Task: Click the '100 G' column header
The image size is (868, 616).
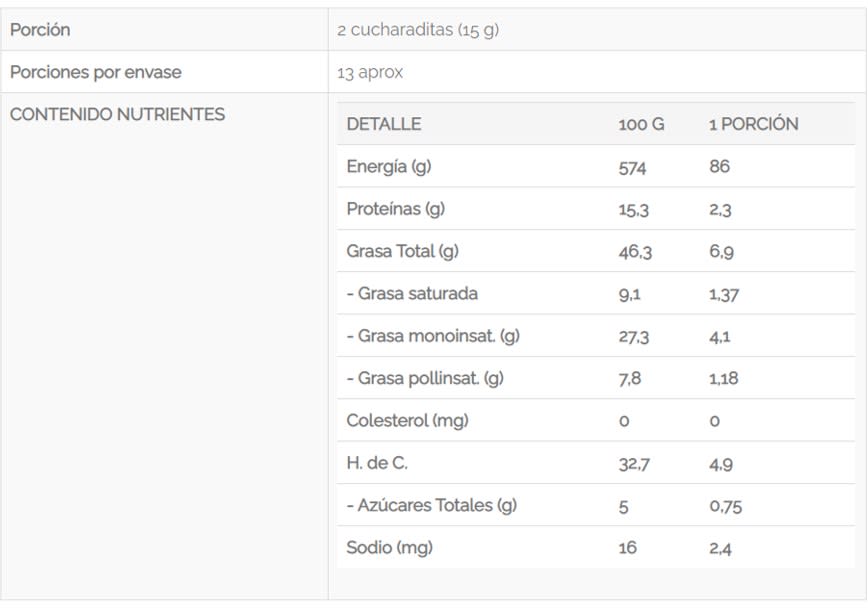Action: 641,124
